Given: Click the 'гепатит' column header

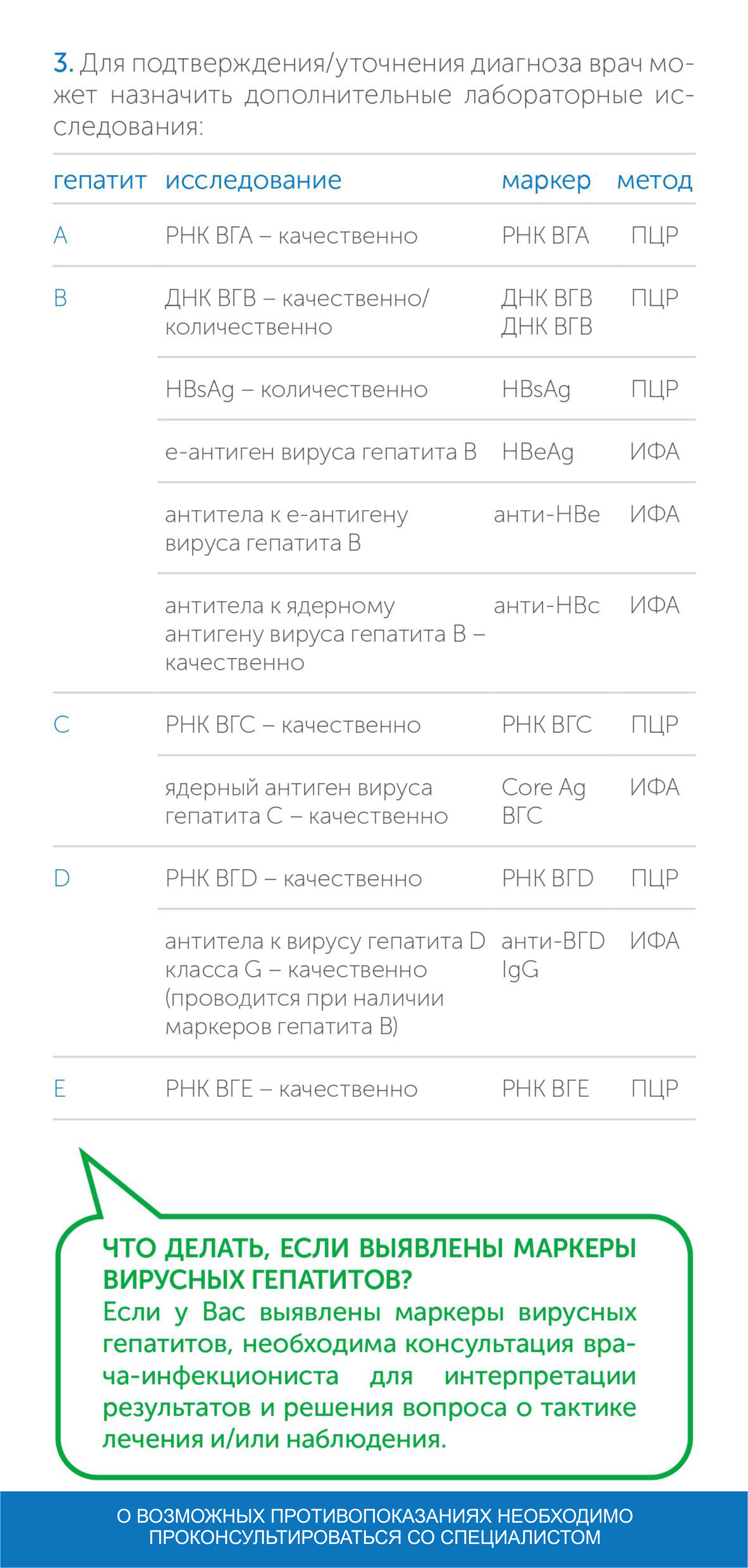Looking at the screenshot, I should tap(100, 181).
